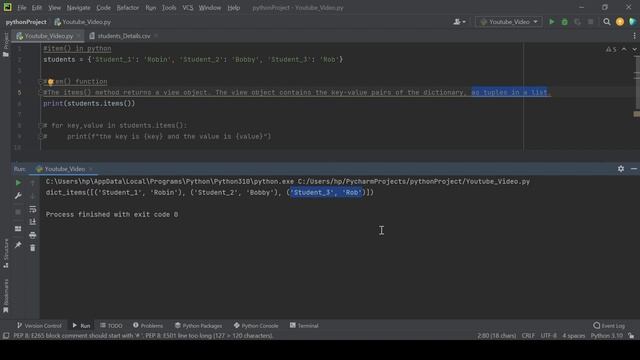Open the orange account avatar icon
640x360 pixels.
(x=620, y=22)
